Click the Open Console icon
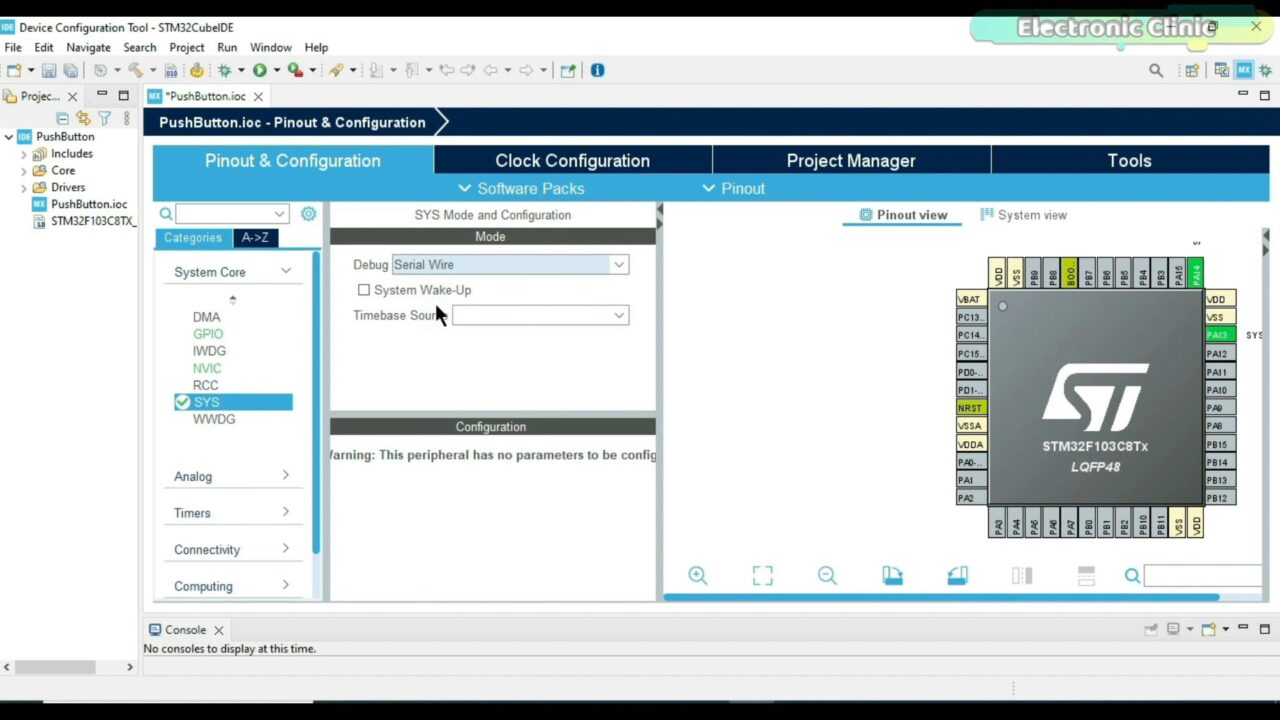Screen dimensions: 1280x720 [x=1208, y=629]
